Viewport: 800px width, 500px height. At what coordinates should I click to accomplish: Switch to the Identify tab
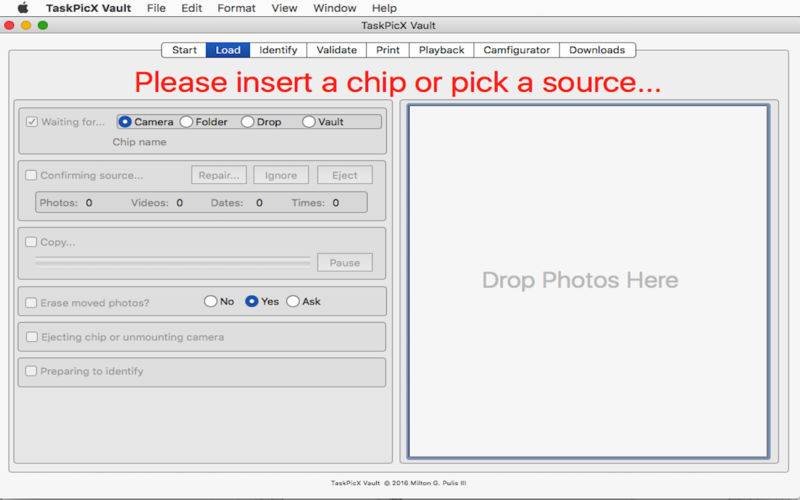[x=278, y=50]
